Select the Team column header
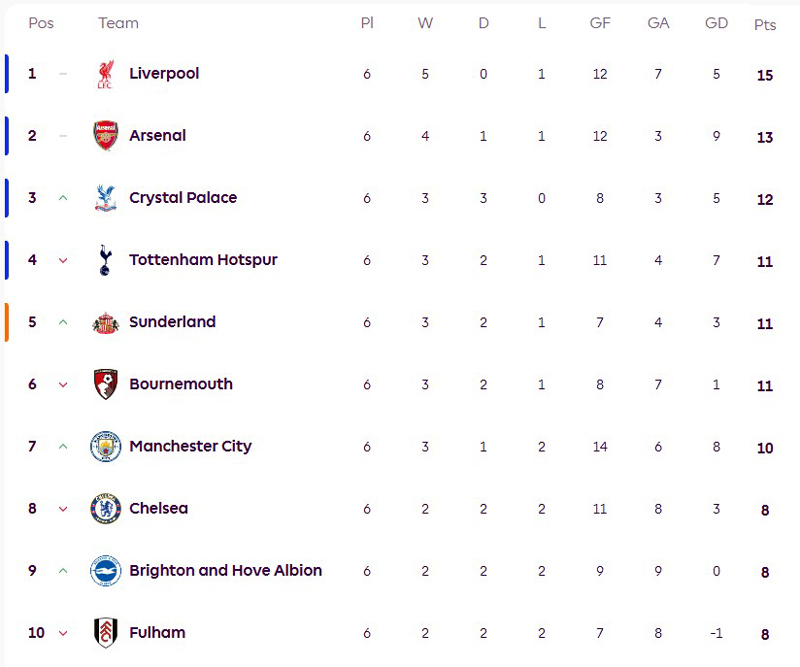Screen dimensions: 800x667 point(119,23)
